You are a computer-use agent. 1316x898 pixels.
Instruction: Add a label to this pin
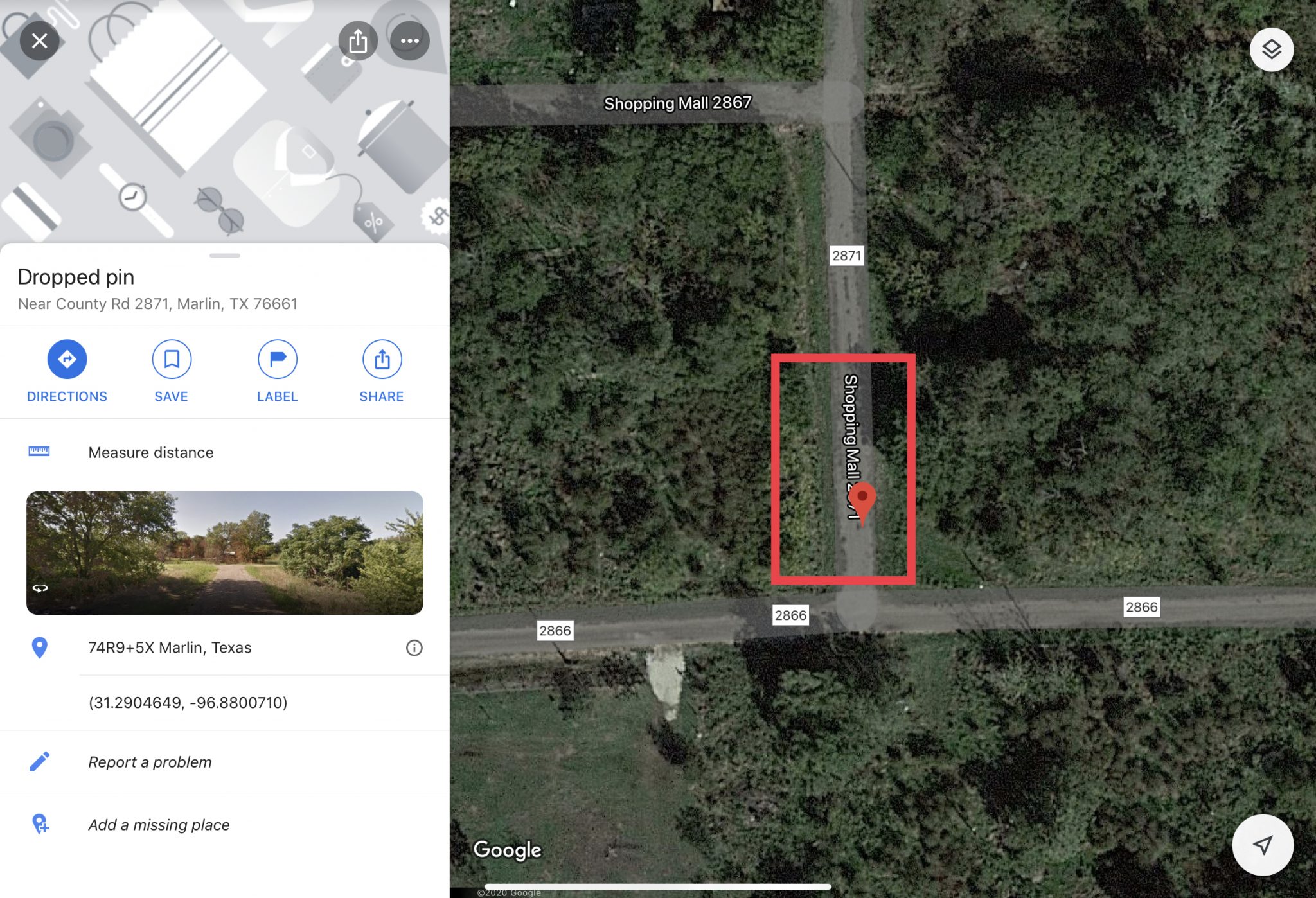point(277,372)
